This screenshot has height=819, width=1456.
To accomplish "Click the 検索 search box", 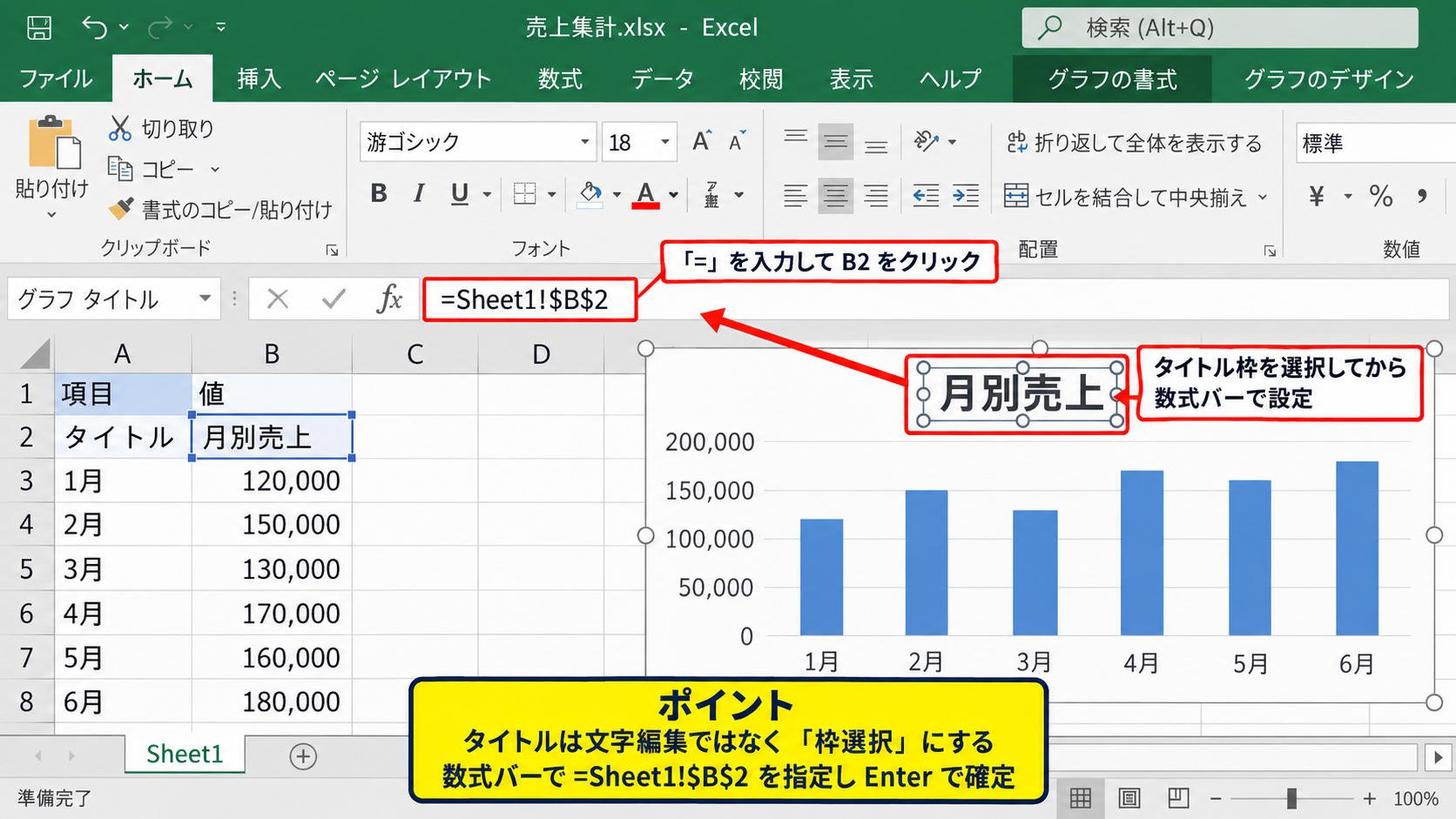I will pos(1219,28).
